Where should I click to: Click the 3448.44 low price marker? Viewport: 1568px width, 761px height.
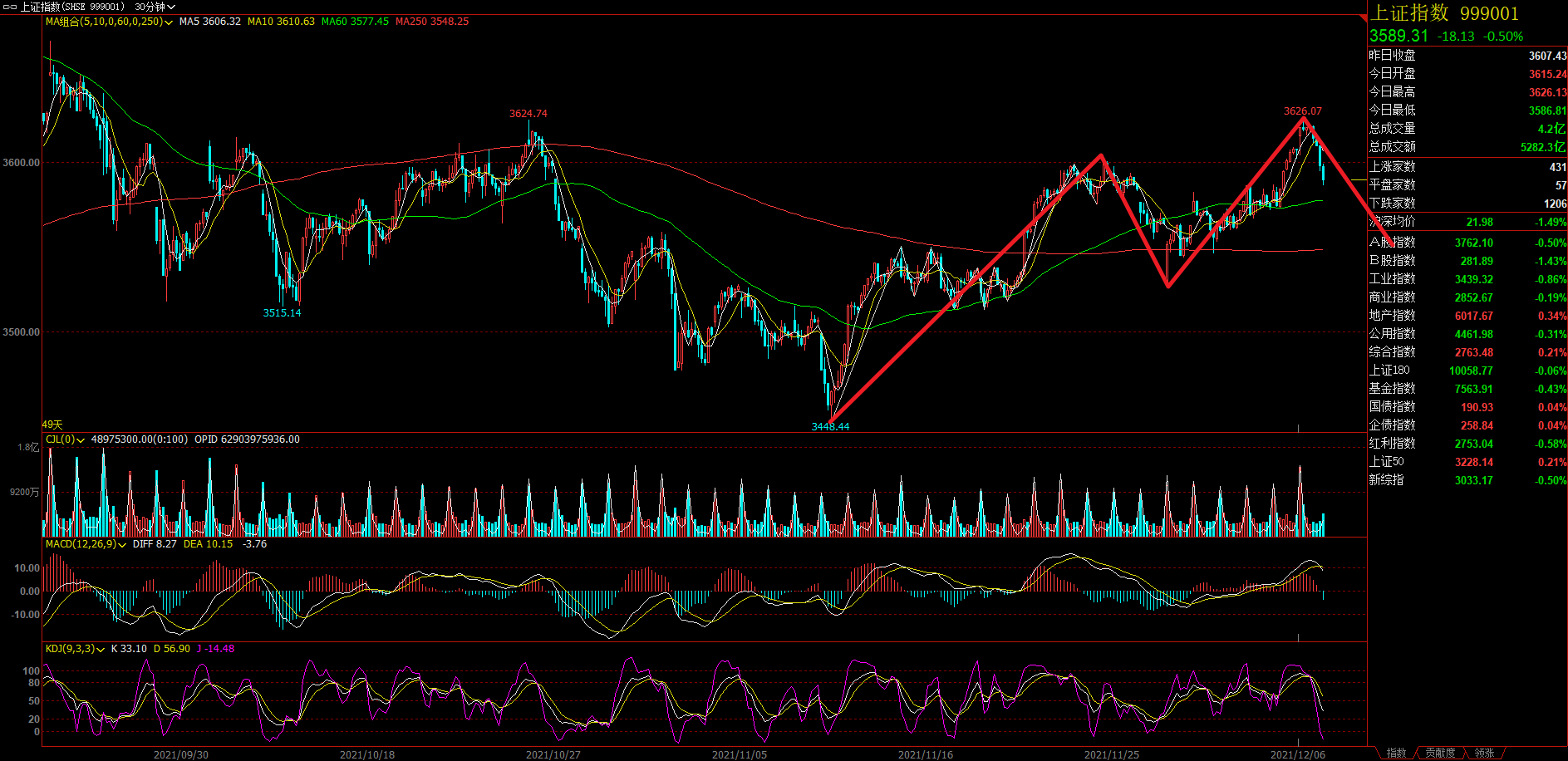click(x=830, y=426)
